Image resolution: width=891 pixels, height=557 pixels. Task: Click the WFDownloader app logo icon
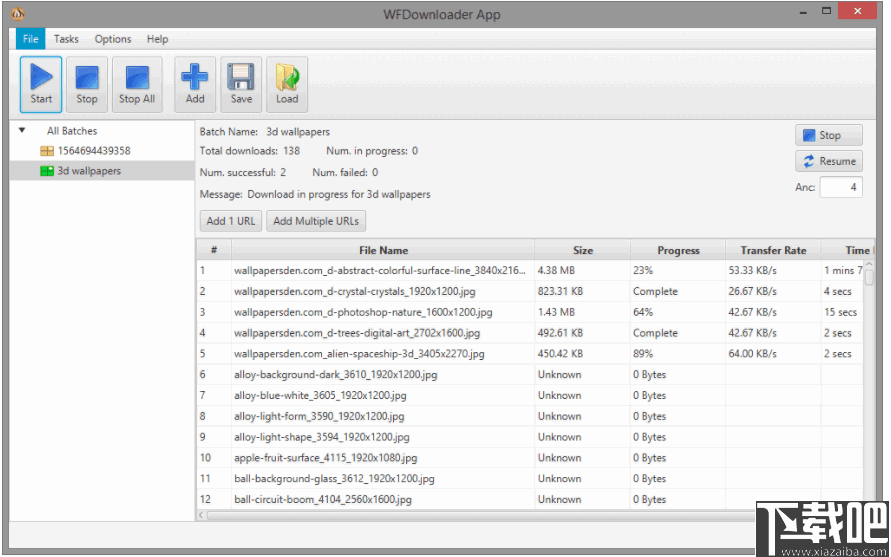18,13
